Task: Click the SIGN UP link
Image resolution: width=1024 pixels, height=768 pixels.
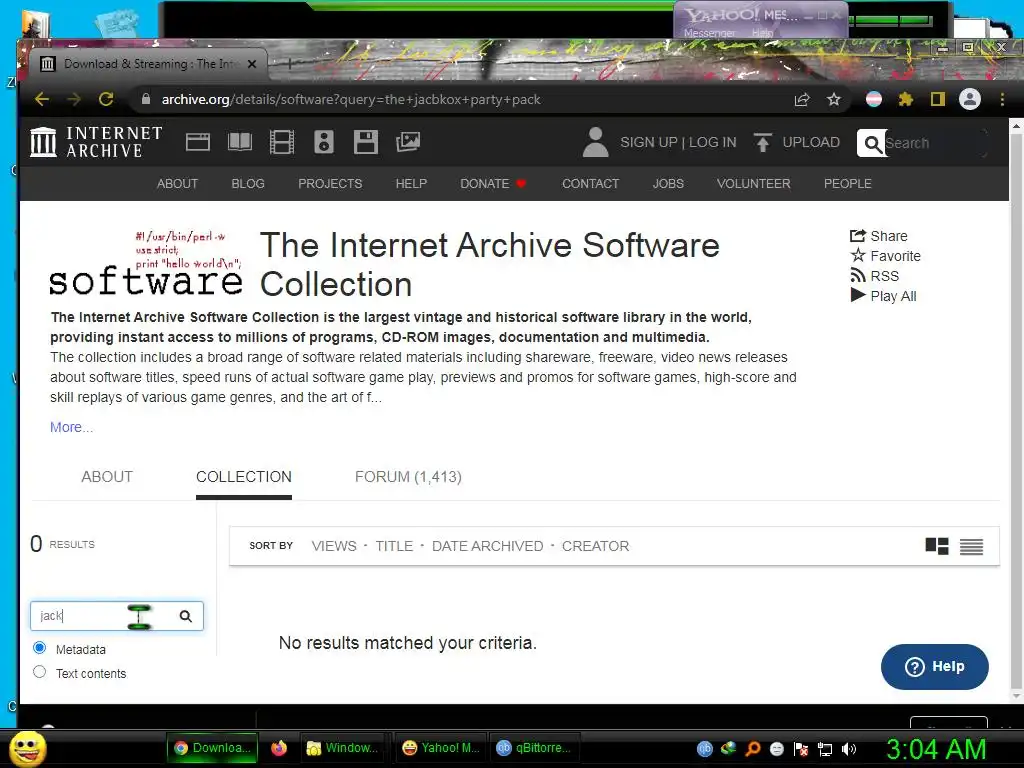Action: point(648,142)
